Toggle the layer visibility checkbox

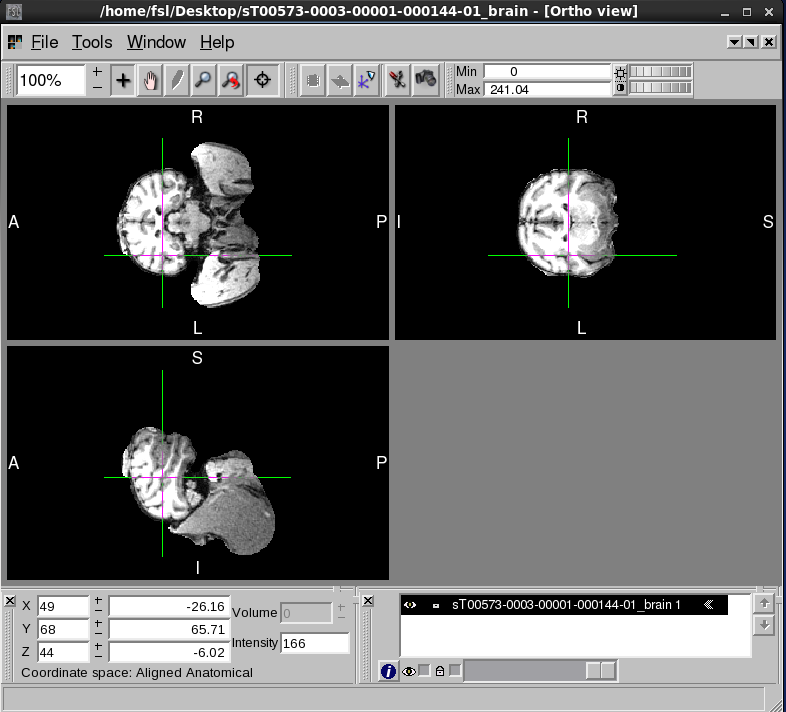pyautogui.click(x=424, y=670)
